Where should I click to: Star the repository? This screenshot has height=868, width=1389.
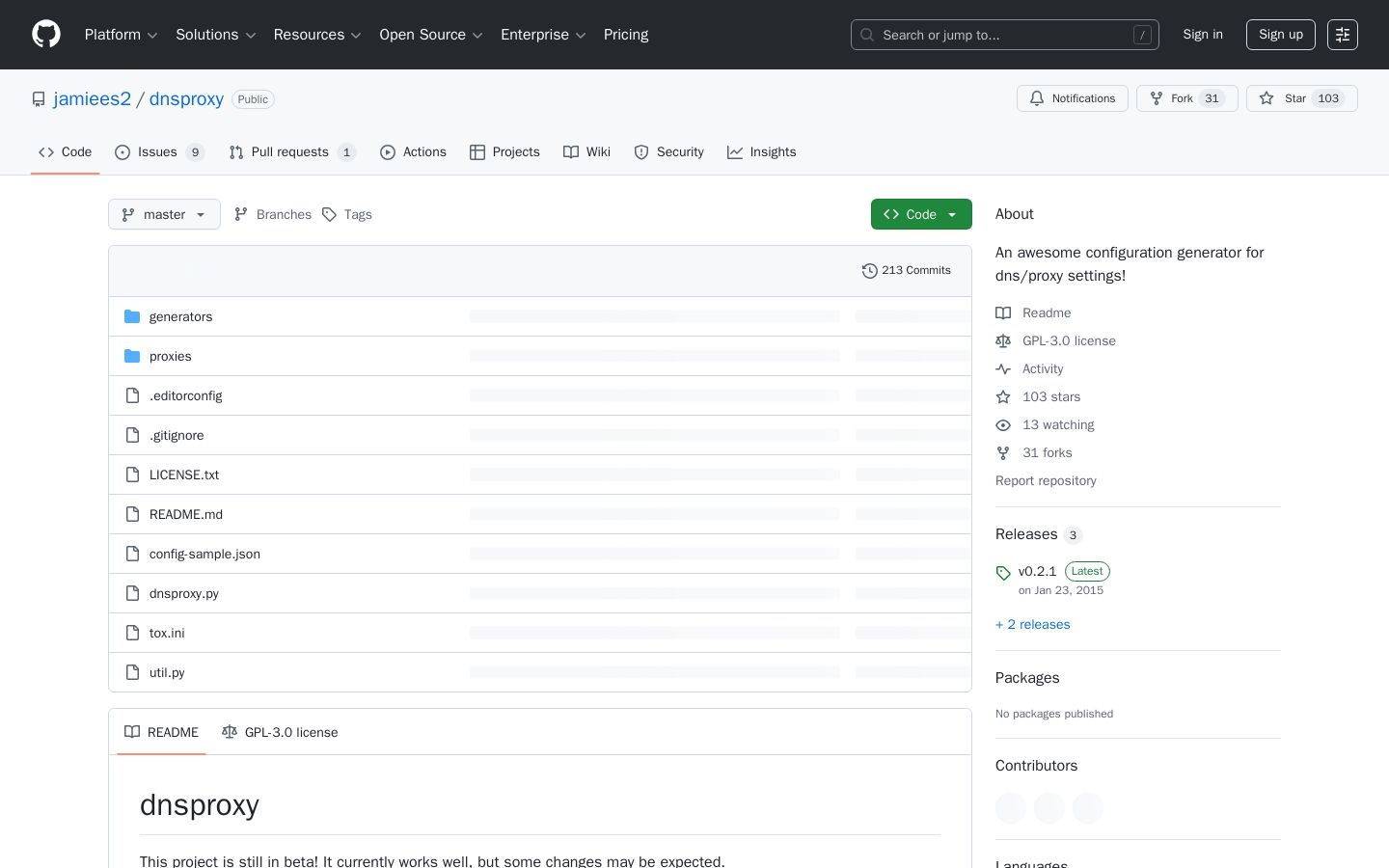(1301, 98)
